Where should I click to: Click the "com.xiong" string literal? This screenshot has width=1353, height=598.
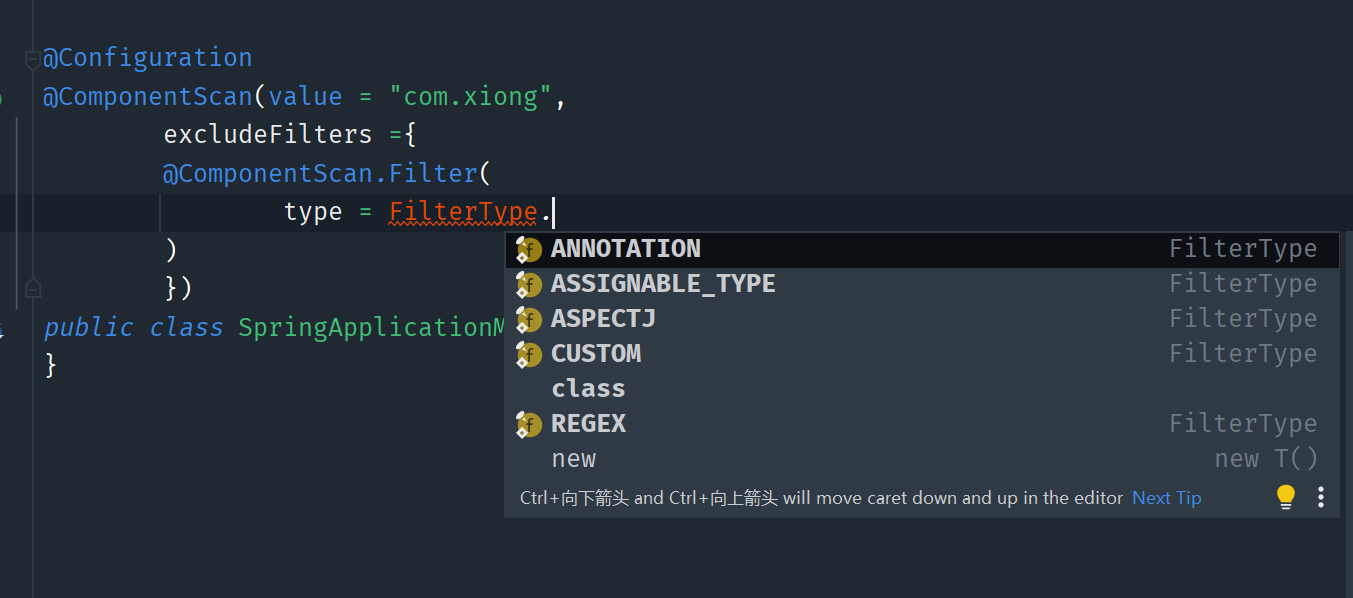tap(470, 97)
